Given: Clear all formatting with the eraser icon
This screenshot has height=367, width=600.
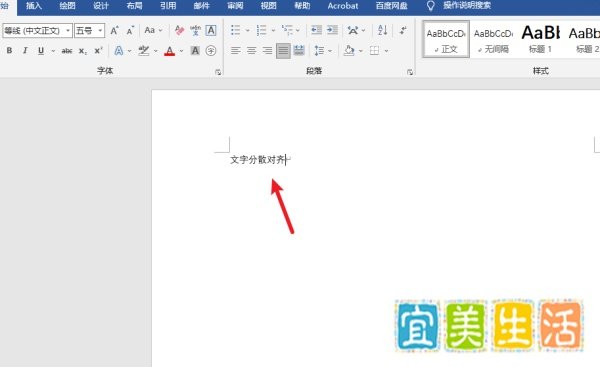Looking at the screenshot, I should [179, 30].
